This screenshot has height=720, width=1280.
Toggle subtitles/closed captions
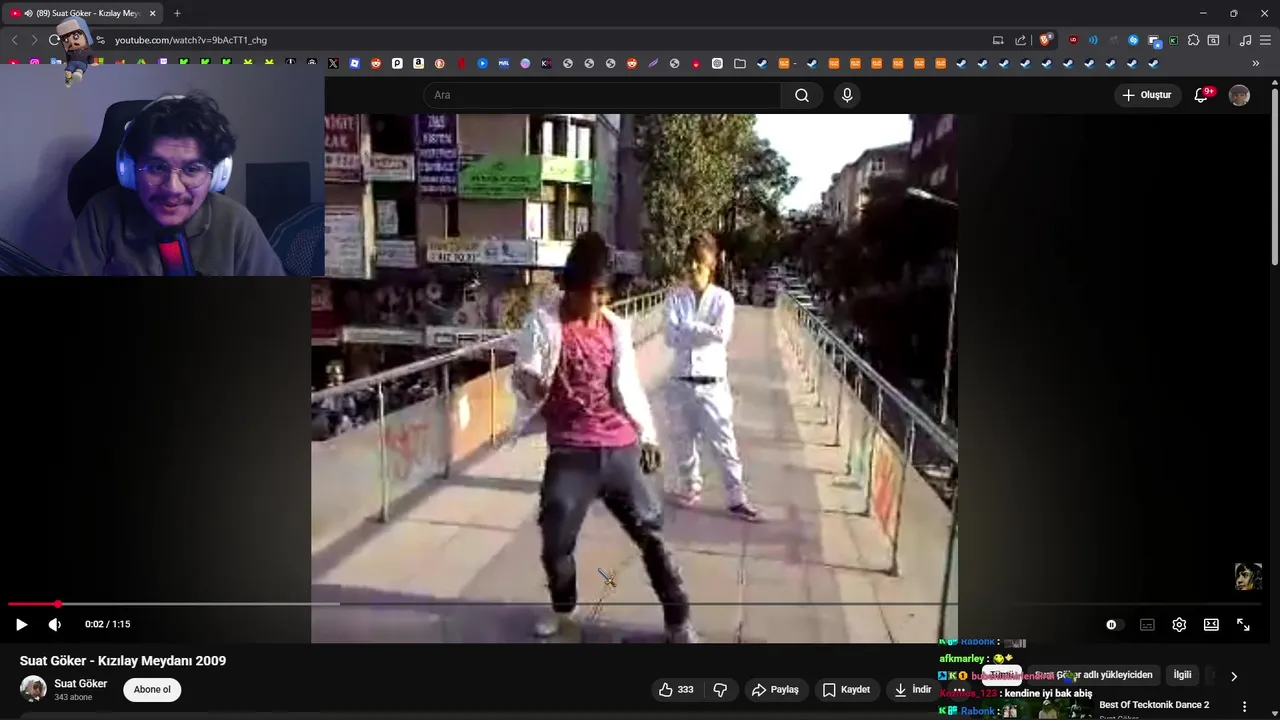pyautogui.click(x=1147, y=624)
